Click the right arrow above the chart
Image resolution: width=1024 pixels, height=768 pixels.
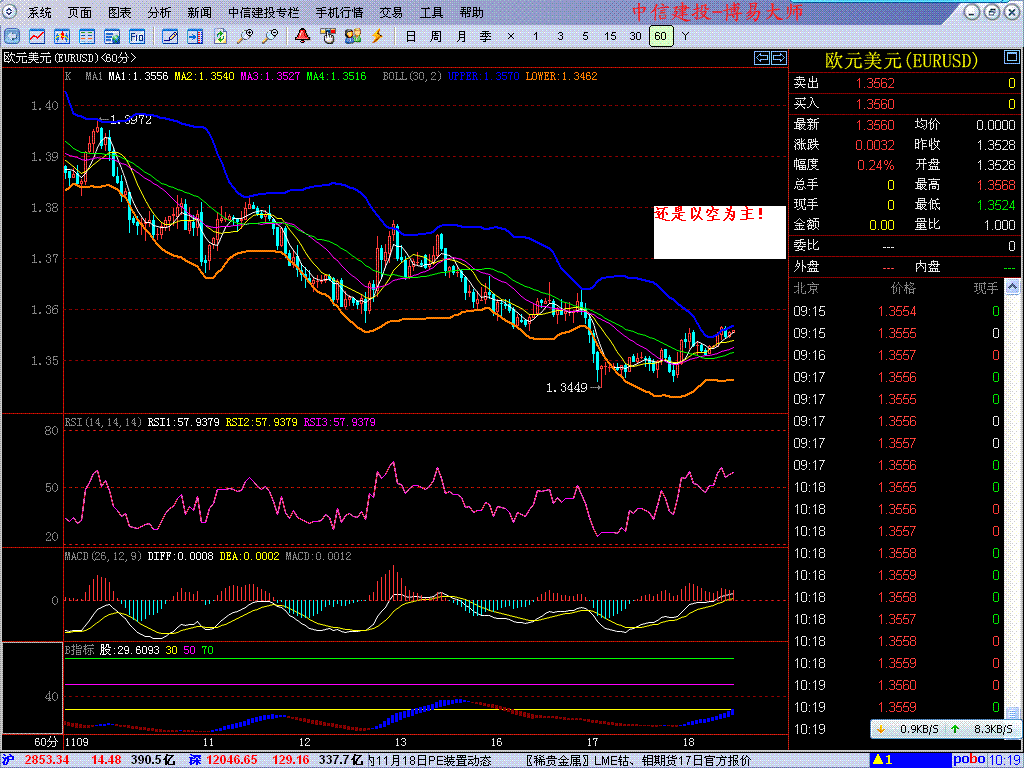tap(777, 57)
